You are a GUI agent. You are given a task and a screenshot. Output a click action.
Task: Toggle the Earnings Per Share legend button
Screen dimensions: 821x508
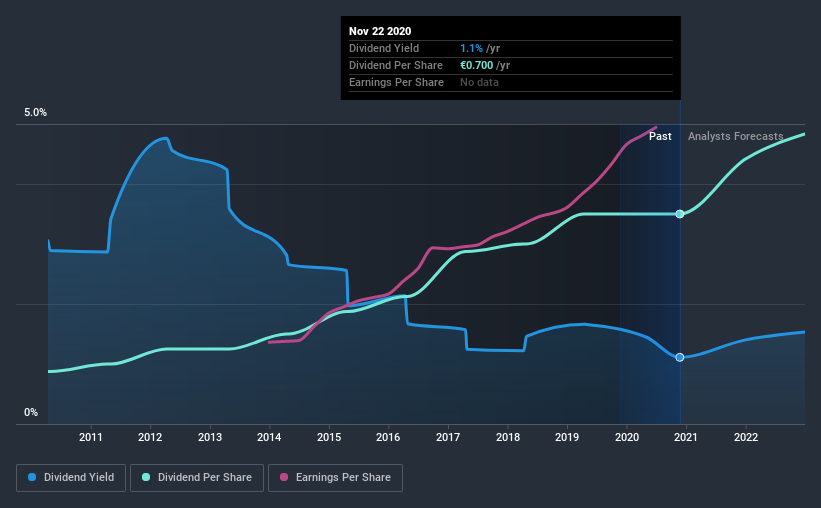click(335, 478)
